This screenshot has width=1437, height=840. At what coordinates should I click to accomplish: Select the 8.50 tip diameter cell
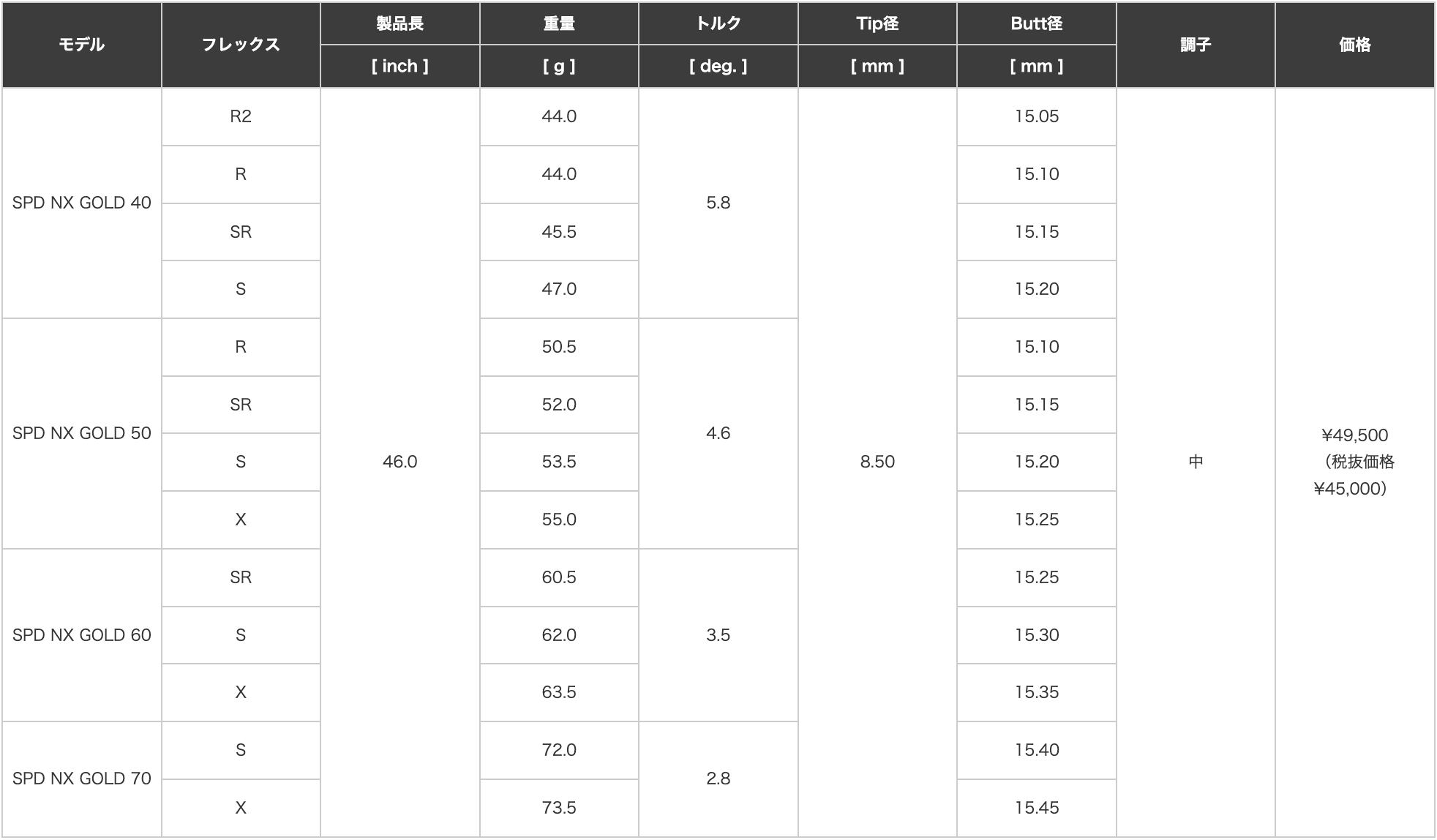click(877, 462)
